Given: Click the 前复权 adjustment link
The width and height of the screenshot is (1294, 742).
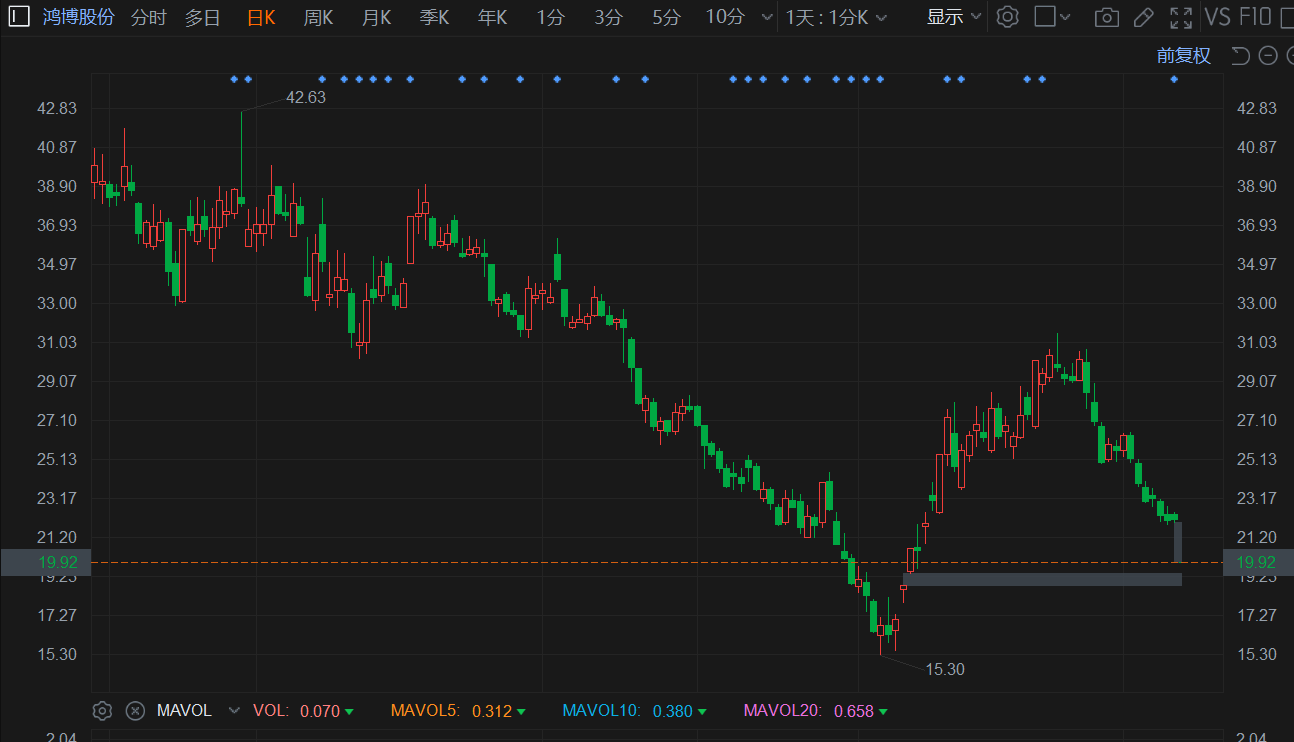Looking at the screenshot, I should (1183, 56).
